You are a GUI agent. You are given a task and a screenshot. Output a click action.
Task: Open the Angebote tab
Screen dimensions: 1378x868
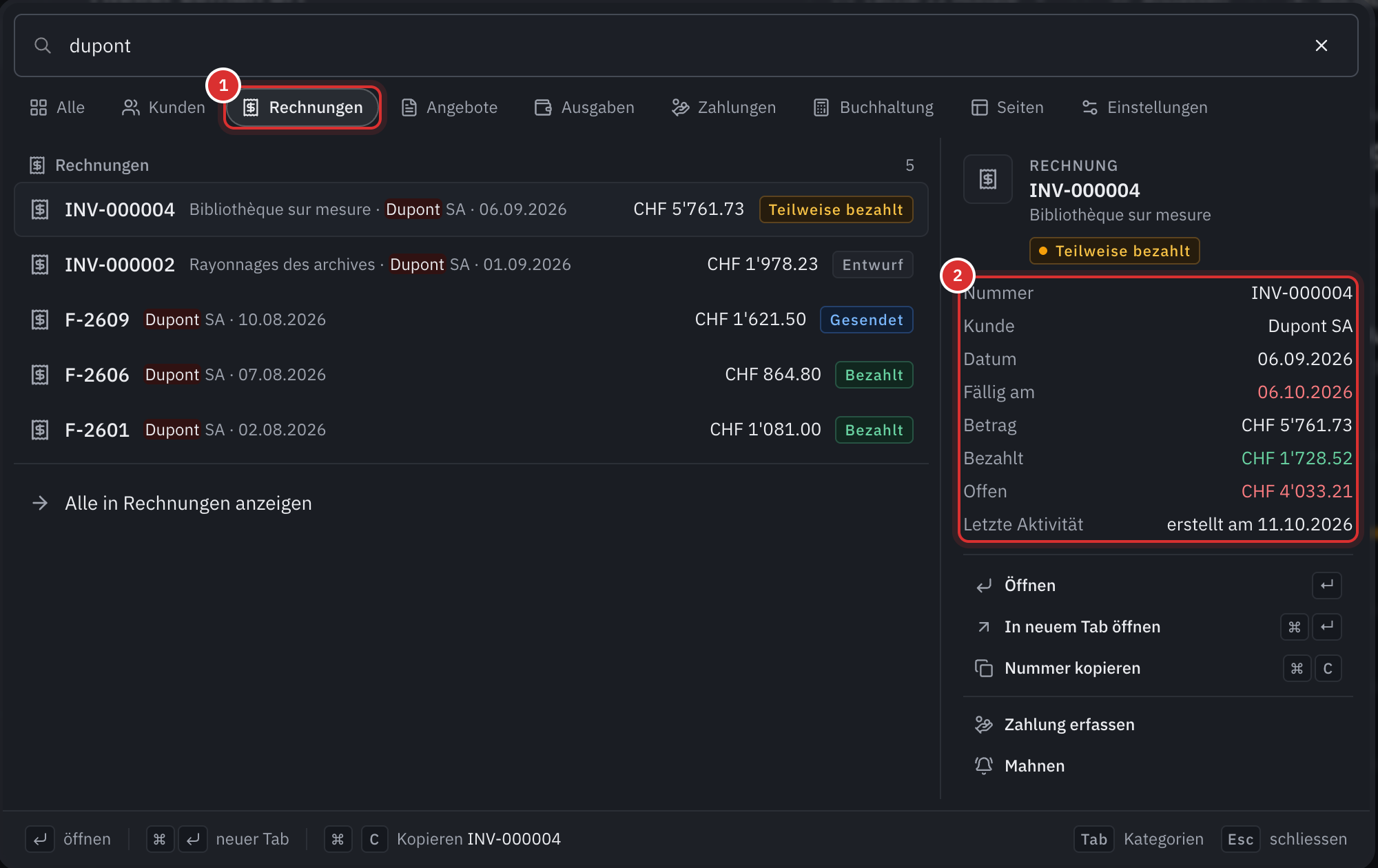[449, 107]
